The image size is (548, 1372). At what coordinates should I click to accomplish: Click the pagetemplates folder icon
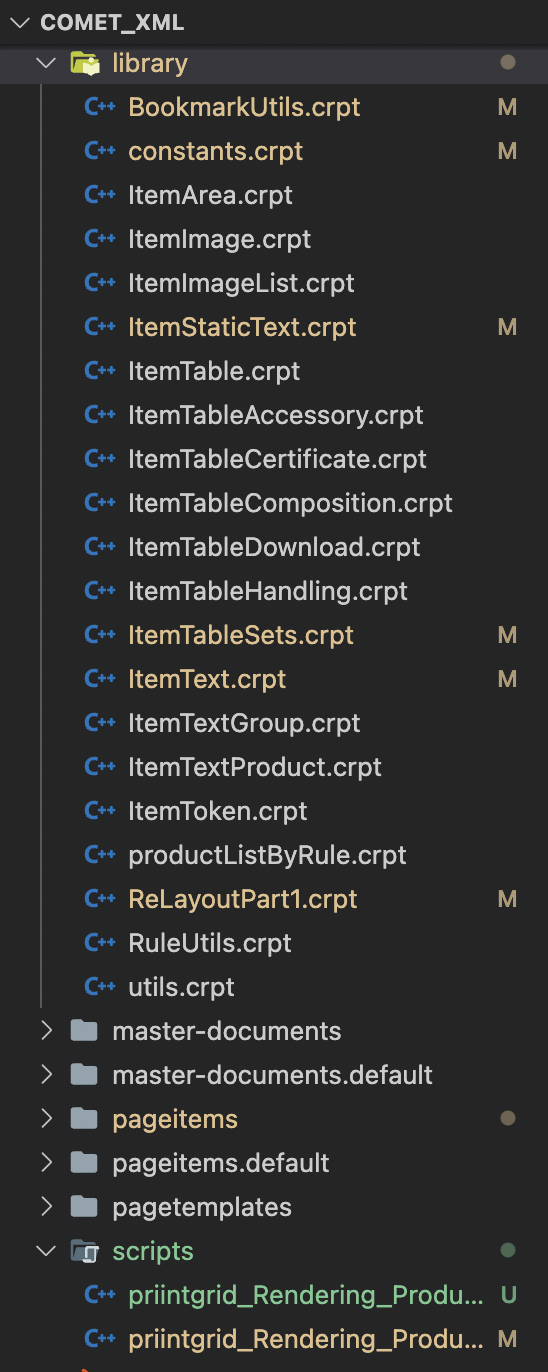(85, 1207)
